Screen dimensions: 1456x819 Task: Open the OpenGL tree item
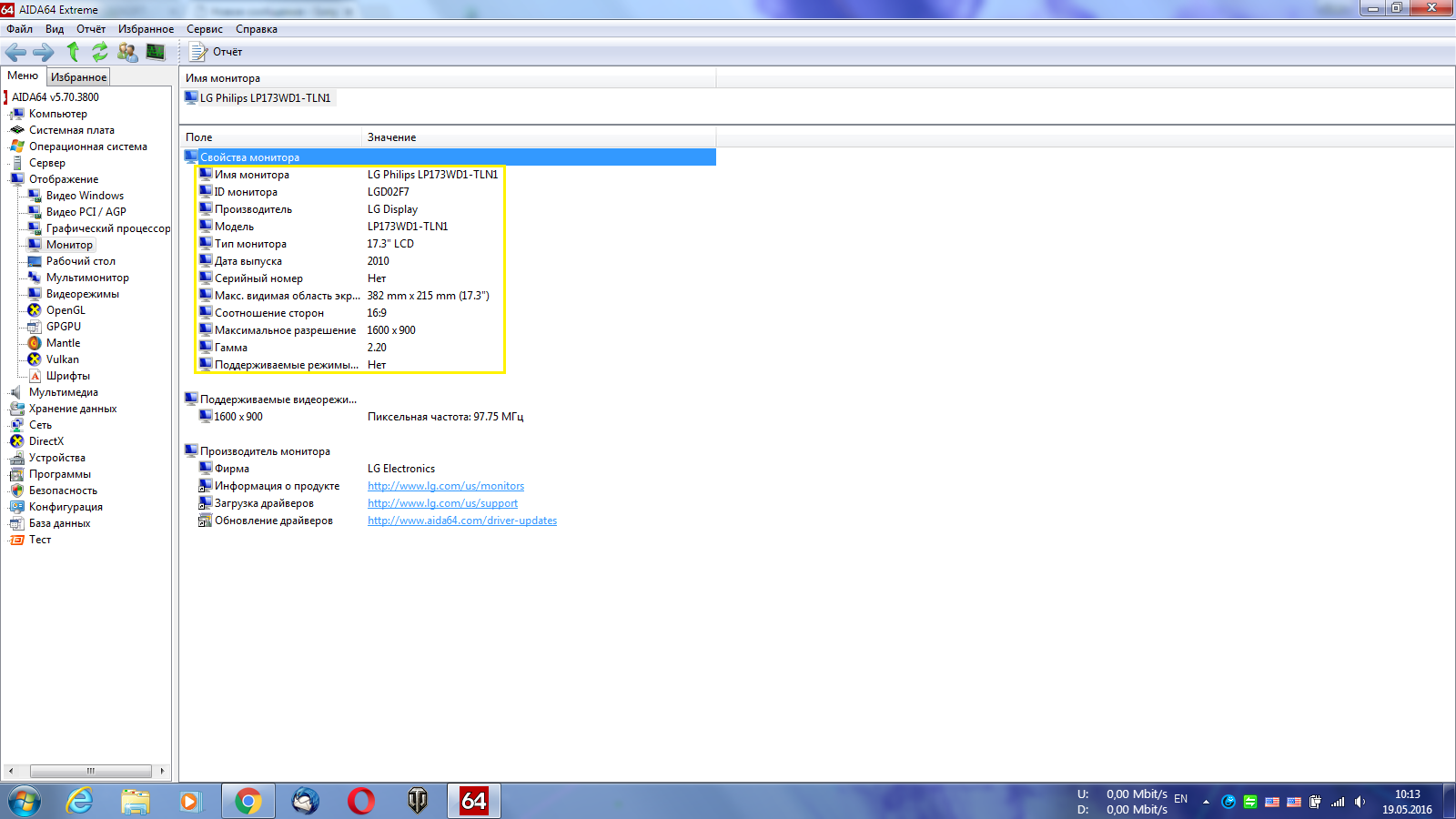click(66, 310)
